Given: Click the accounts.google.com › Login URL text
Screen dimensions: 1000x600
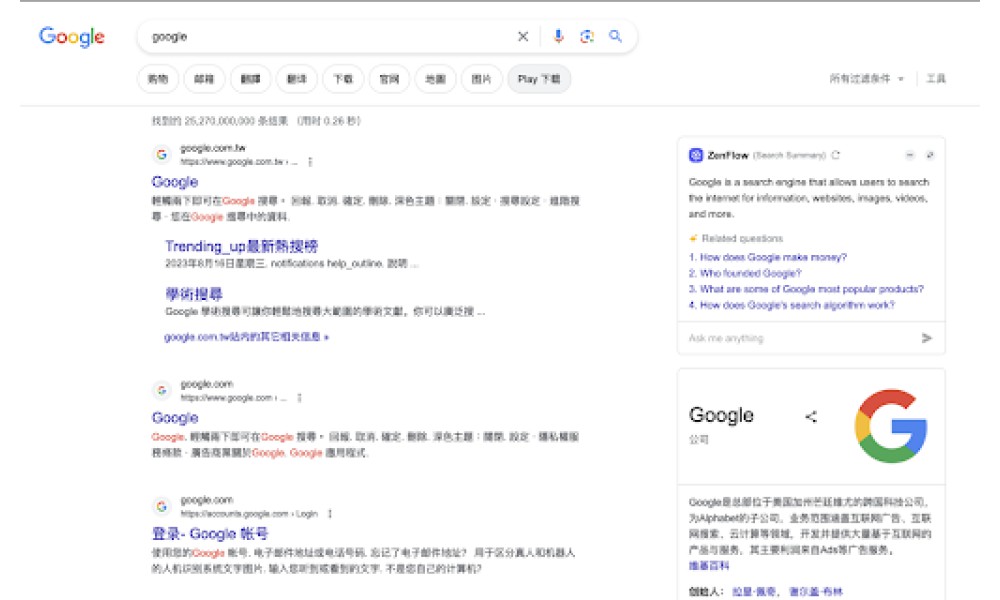Looking at the screenshot, I should [x=249, y=513].
